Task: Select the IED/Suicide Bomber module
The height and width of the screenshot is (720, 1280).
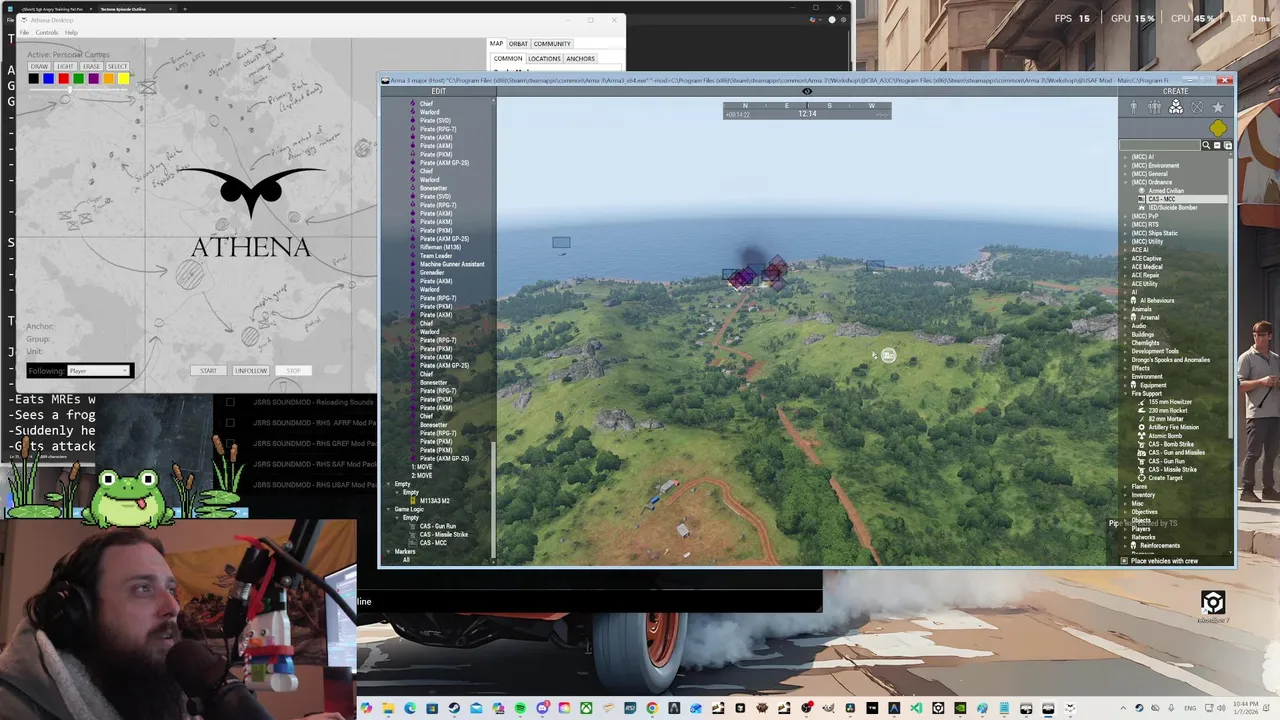Action: click(x=1172, y=208)
